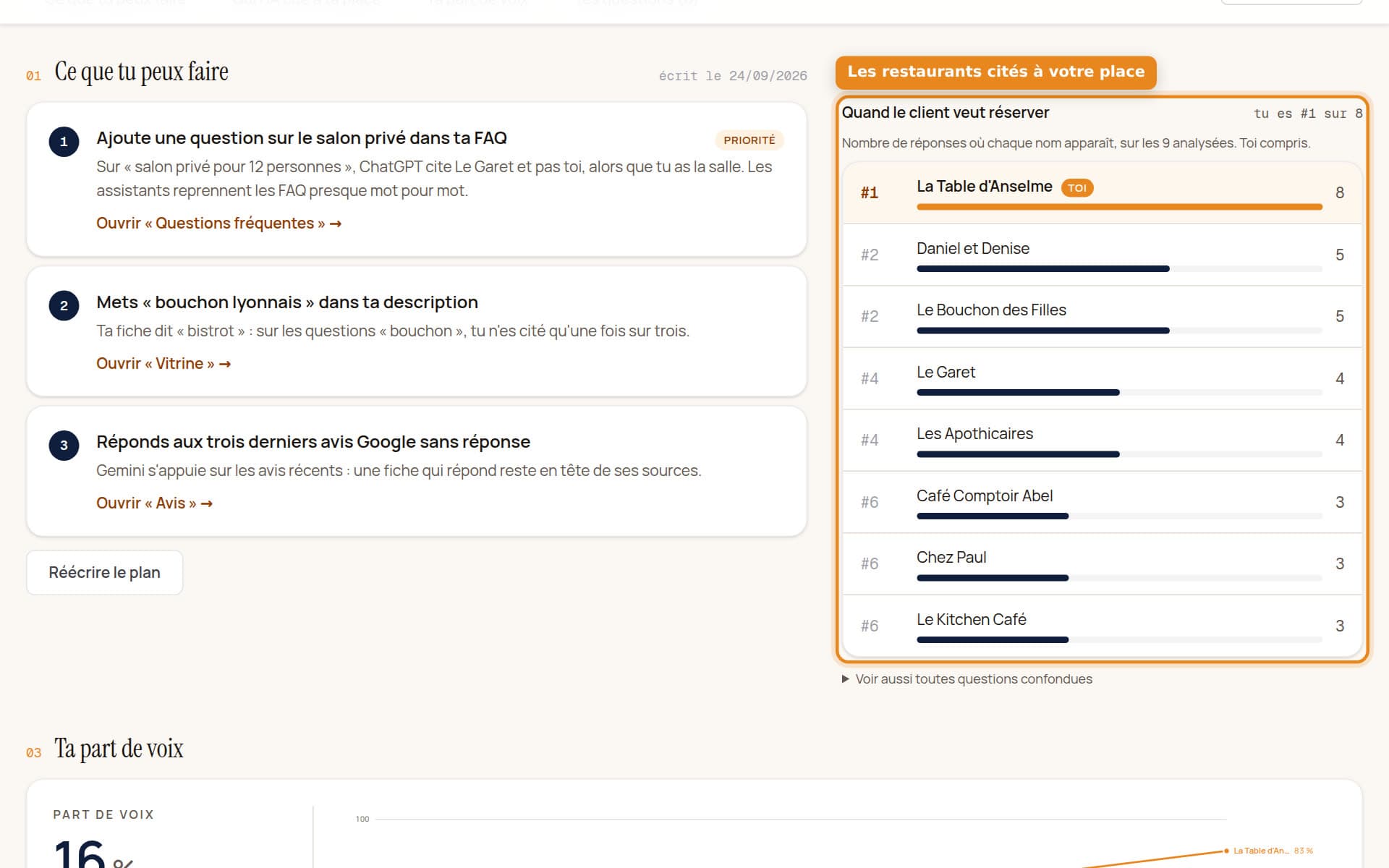Click the number 2 badge on the bouchon lyonnais card

64,305
